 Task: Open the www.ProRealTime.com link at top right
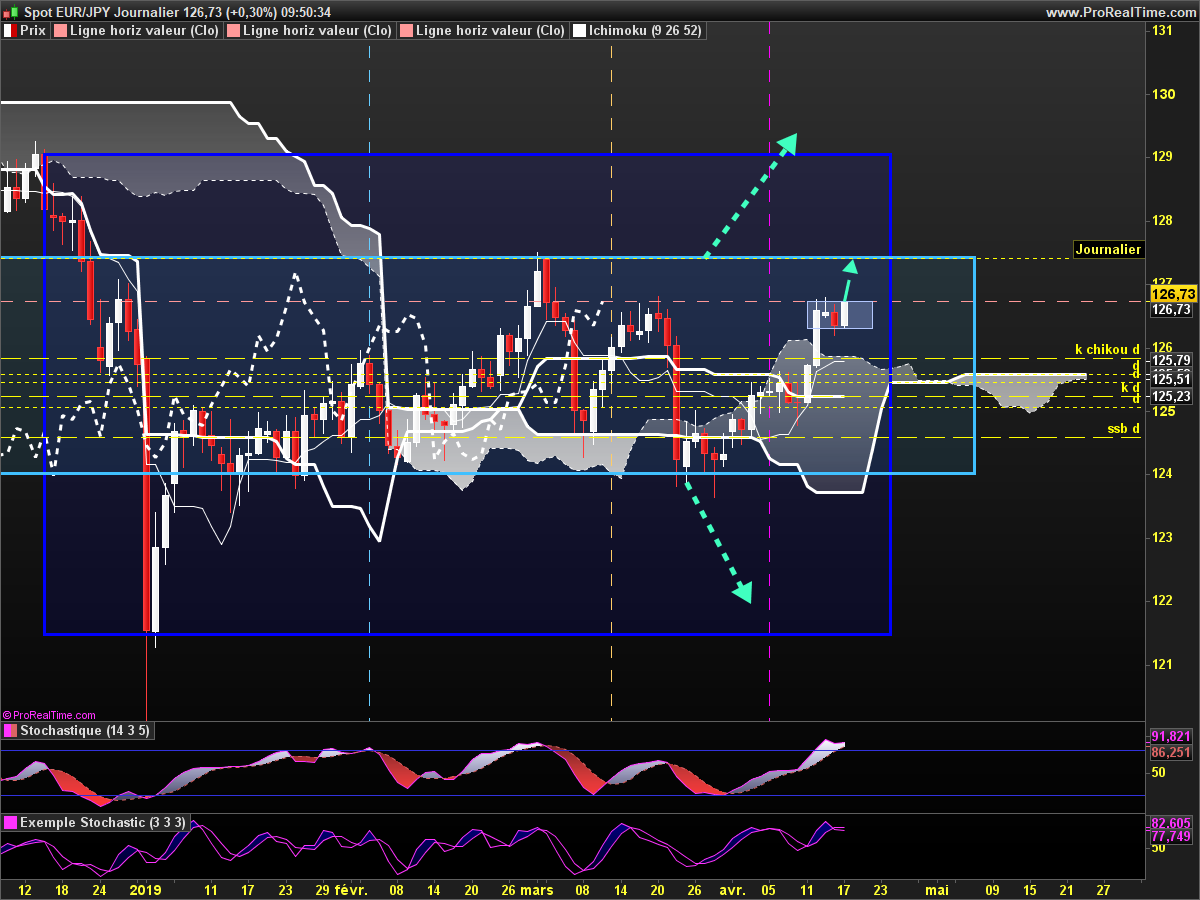coord(1120,12)
